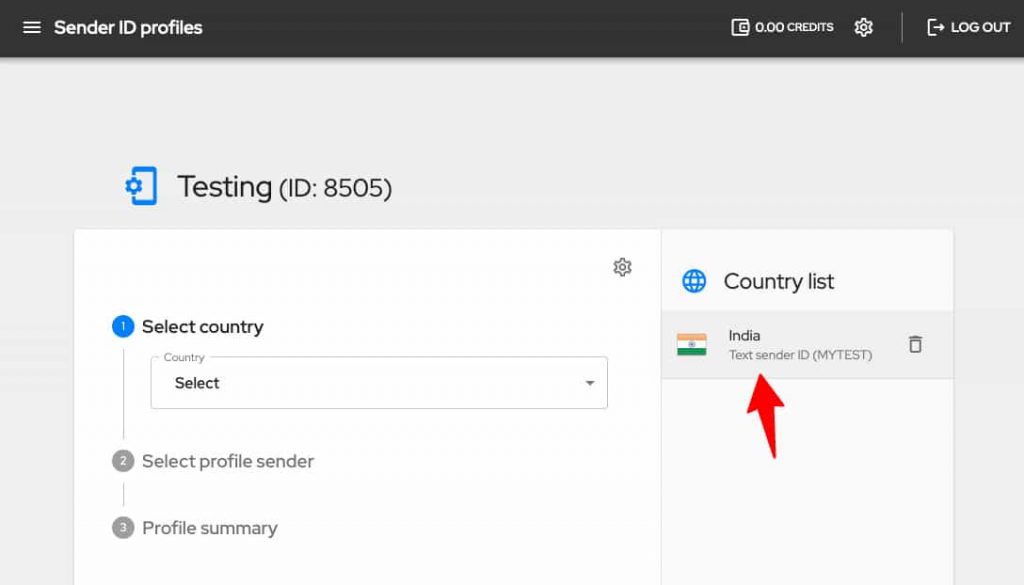Click the logout arrow icon

935,27
